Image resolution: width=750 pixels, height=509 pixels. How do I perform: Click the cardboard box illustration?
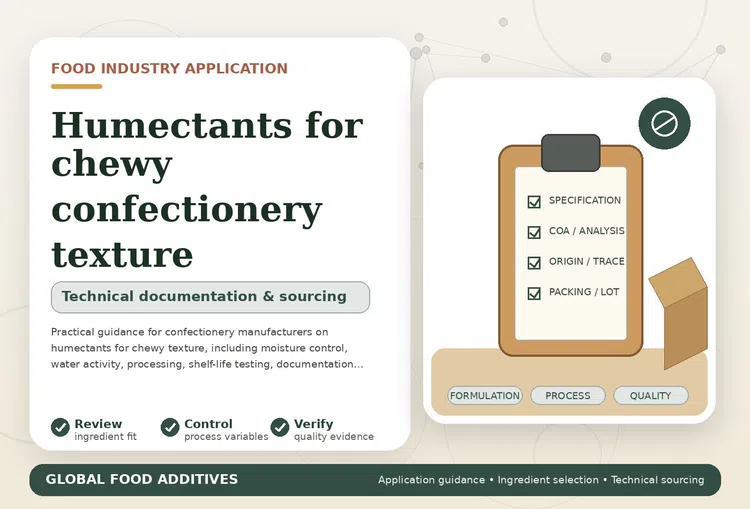pos(679,313)
